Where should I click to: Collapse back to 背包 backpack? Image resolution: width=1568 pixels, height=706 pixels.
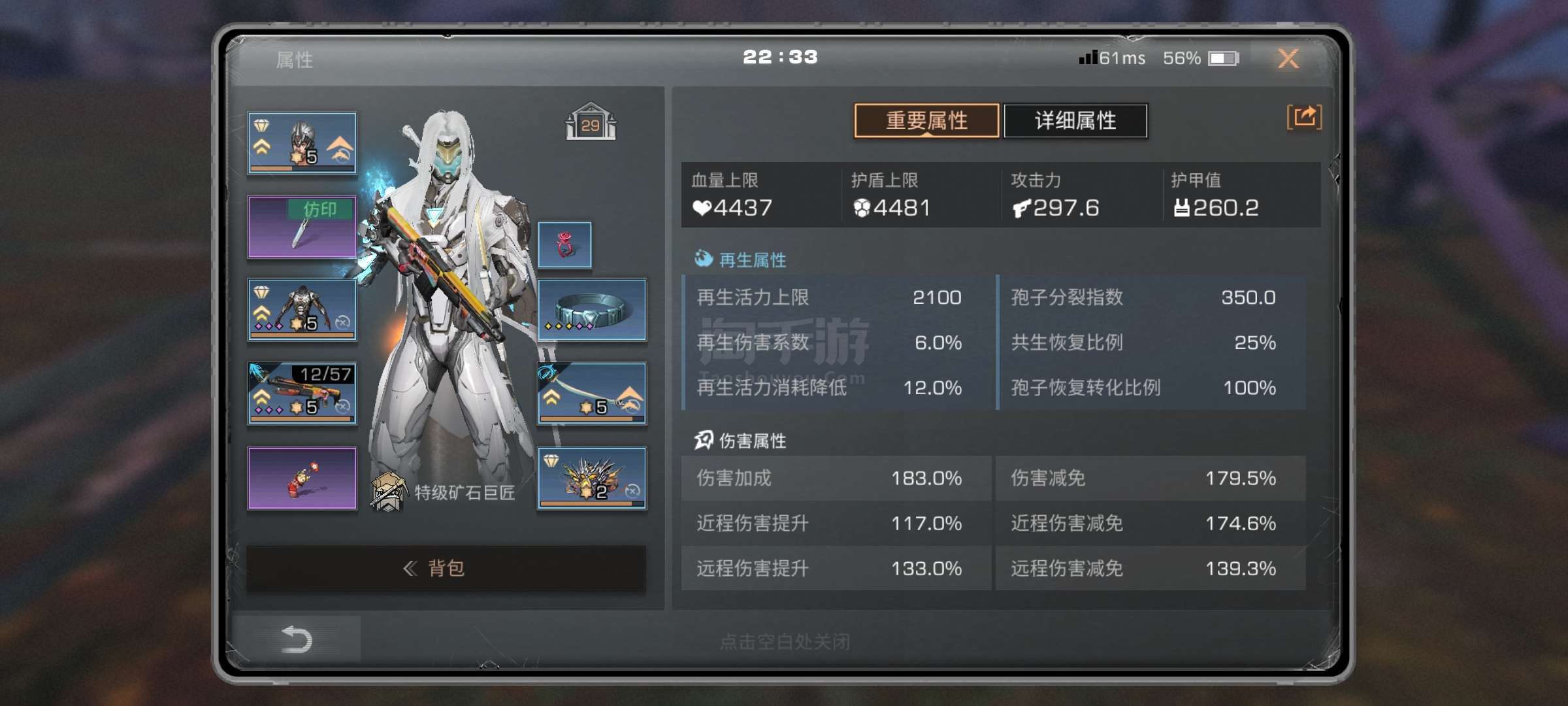pos(446,568)
